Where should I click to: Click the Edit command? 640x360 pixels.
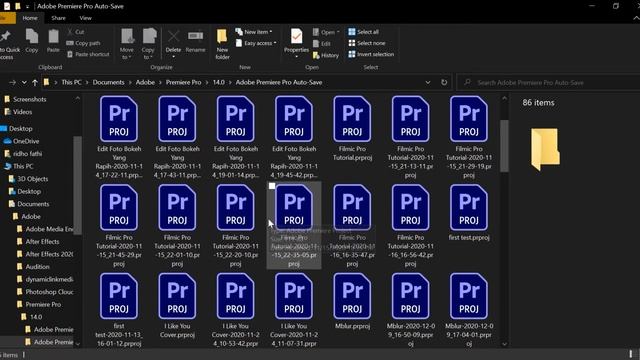pyautogui.click(x=322, y=44)
